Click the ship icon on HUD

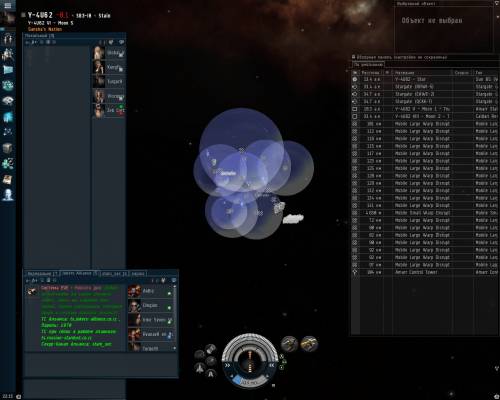(x=200, y=368)
